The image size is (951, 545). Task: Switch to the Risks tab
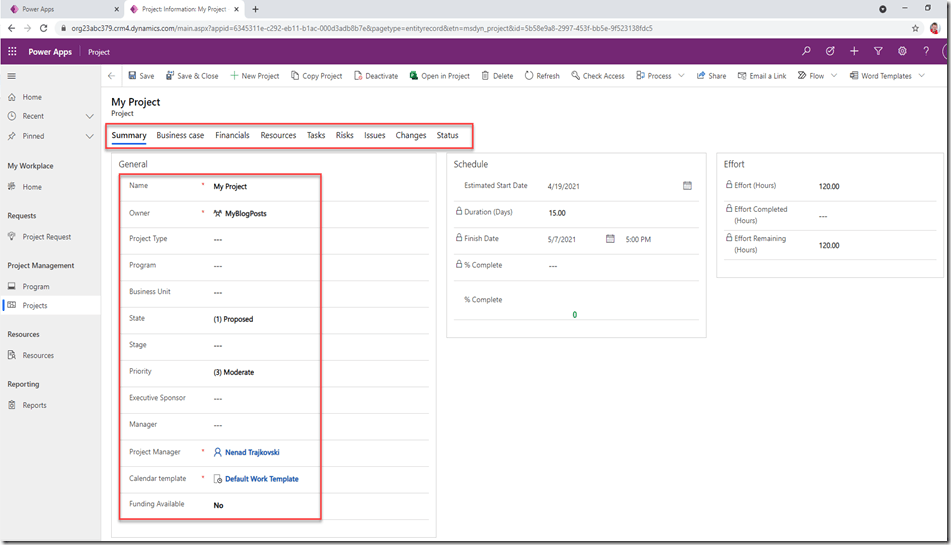(344, 136)
